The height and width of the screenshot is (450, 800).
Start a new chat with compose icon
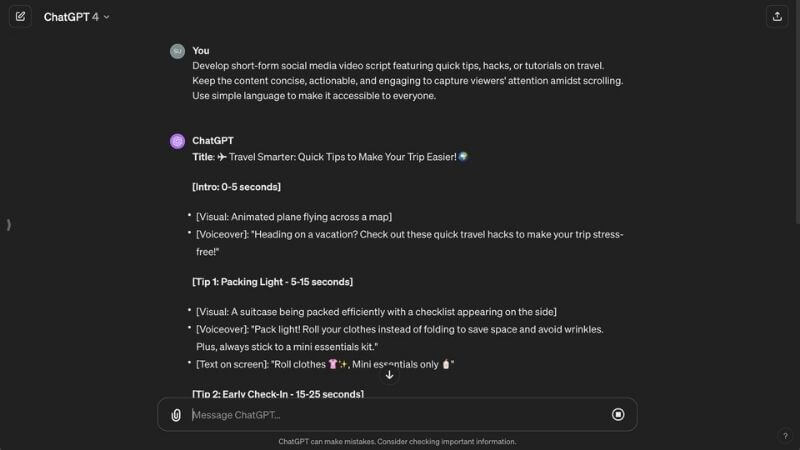point(20,16)
